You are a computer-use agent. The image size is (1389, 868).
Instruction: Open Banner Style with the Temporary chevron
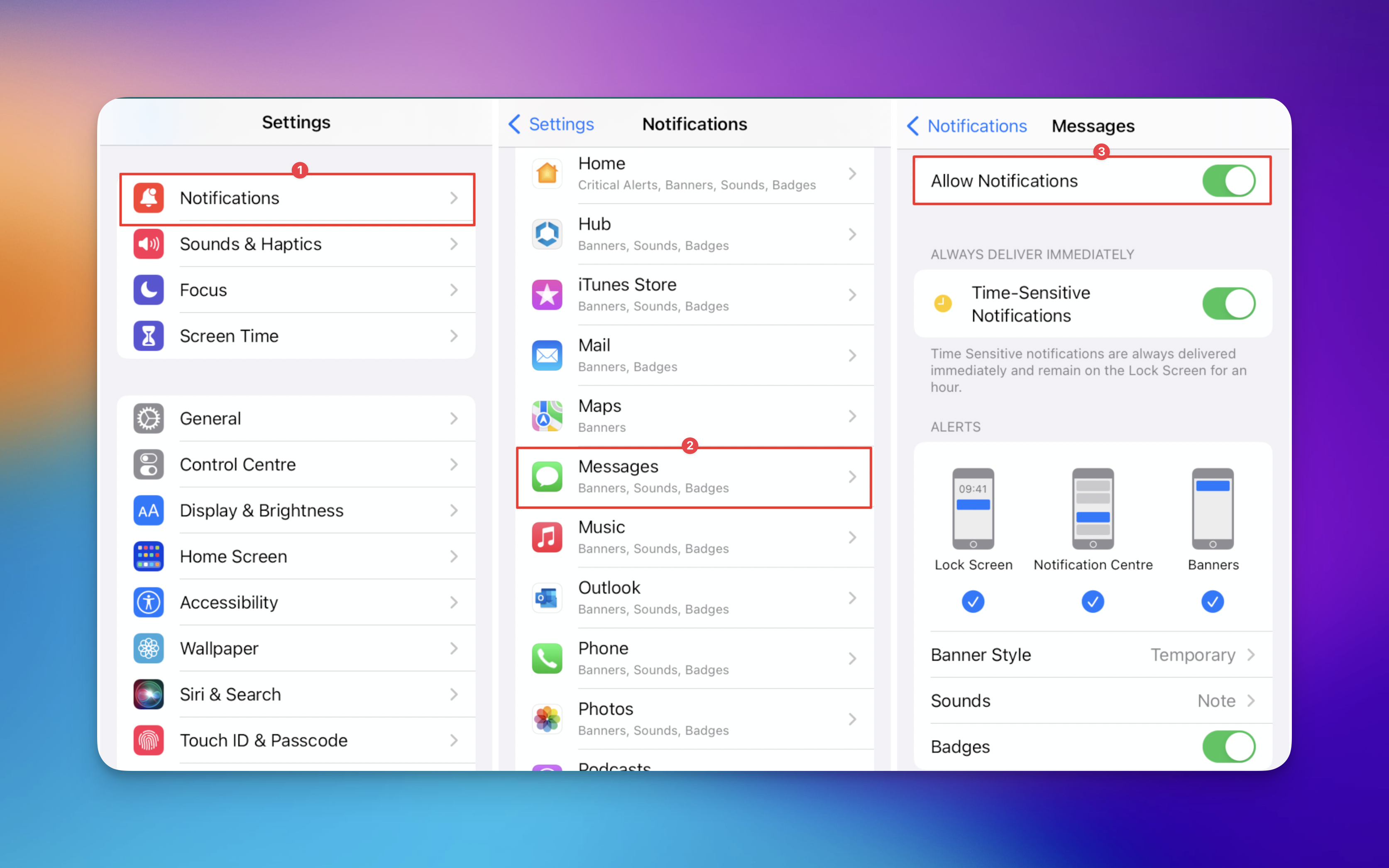click(x=1251, y=655)
